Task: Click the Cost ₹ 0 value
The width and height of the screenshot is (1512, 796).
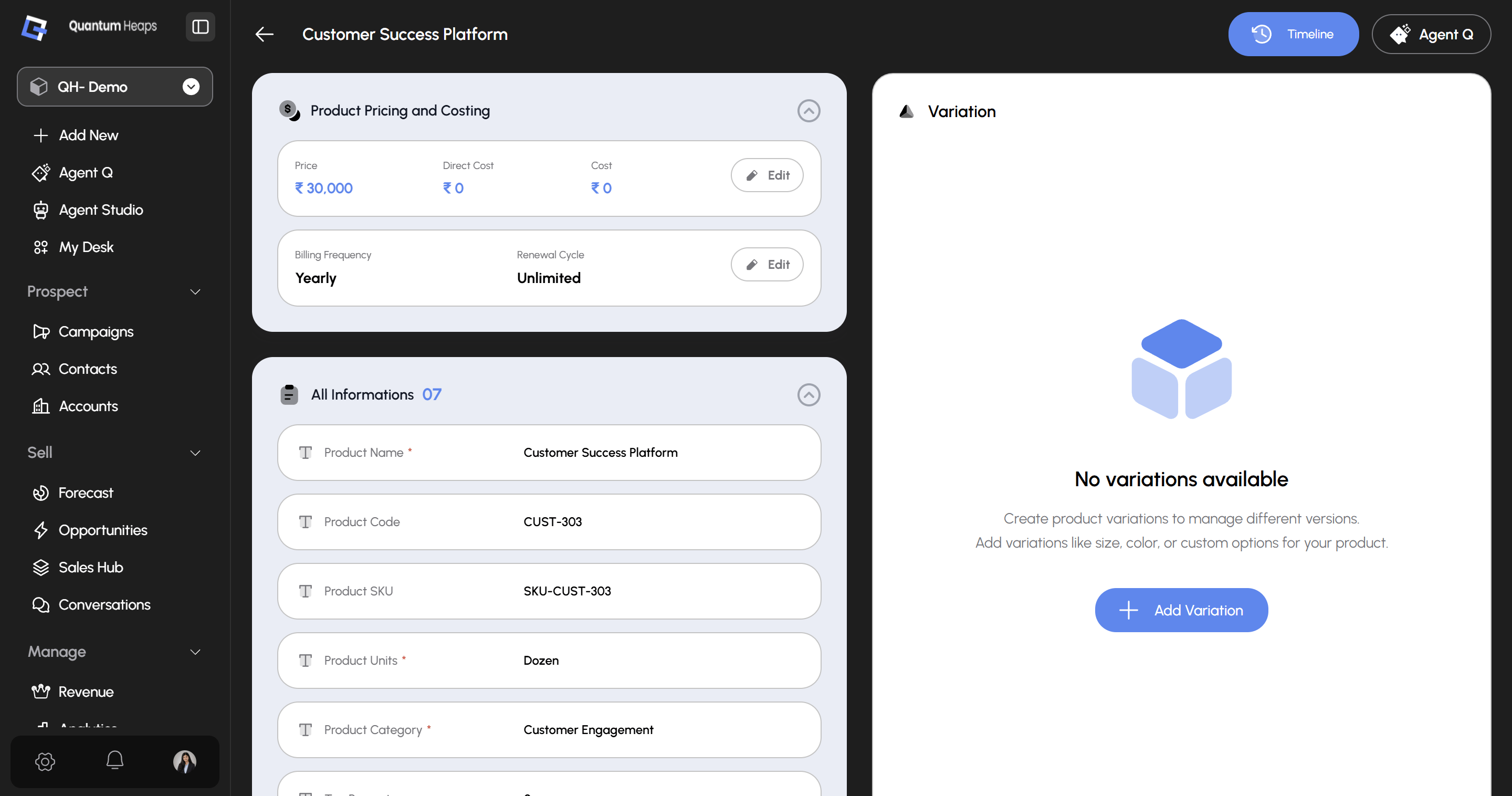Action: (x=601, y=188)
